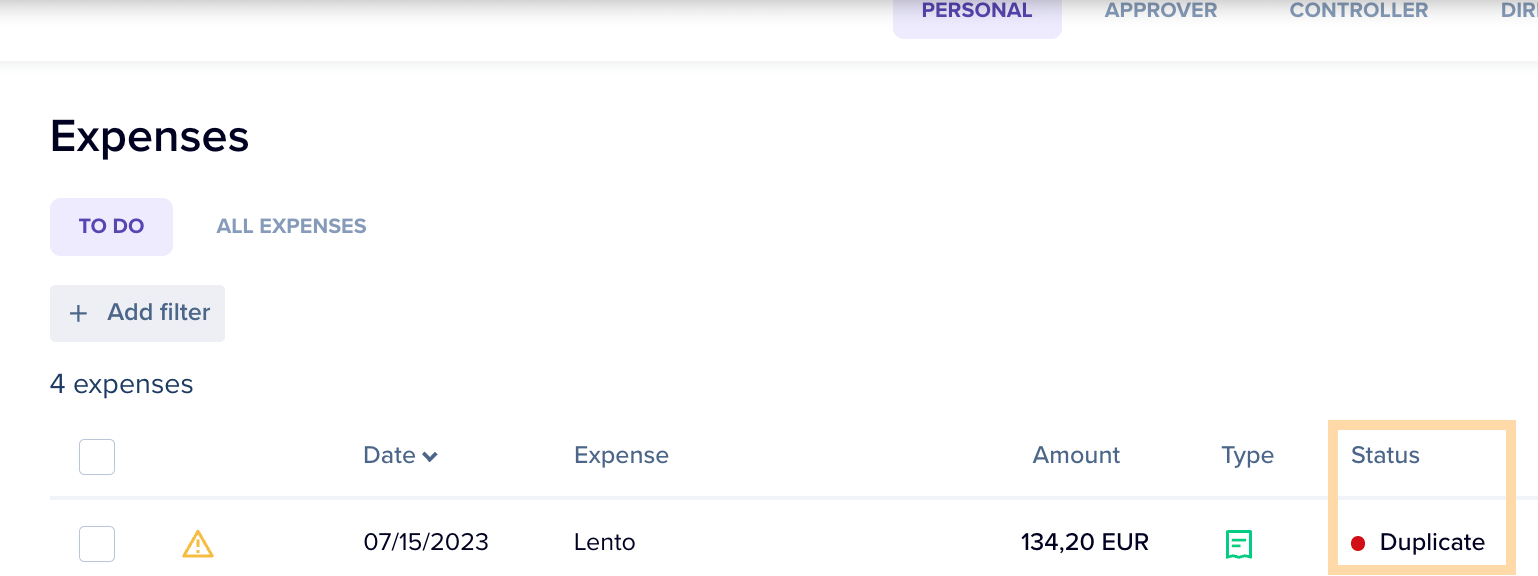This screenshot has height=576, width=1538.
Task: Switch to ALL EXPENSES view
Action: point(291,226)
